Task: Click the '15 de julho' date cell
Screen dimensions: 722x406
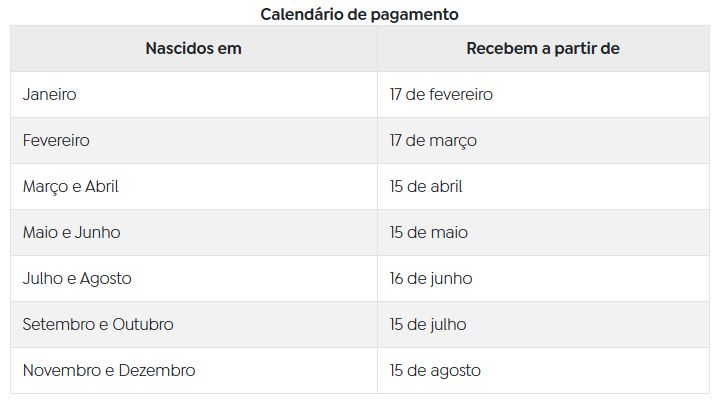Action: click(x=428, y=325)
